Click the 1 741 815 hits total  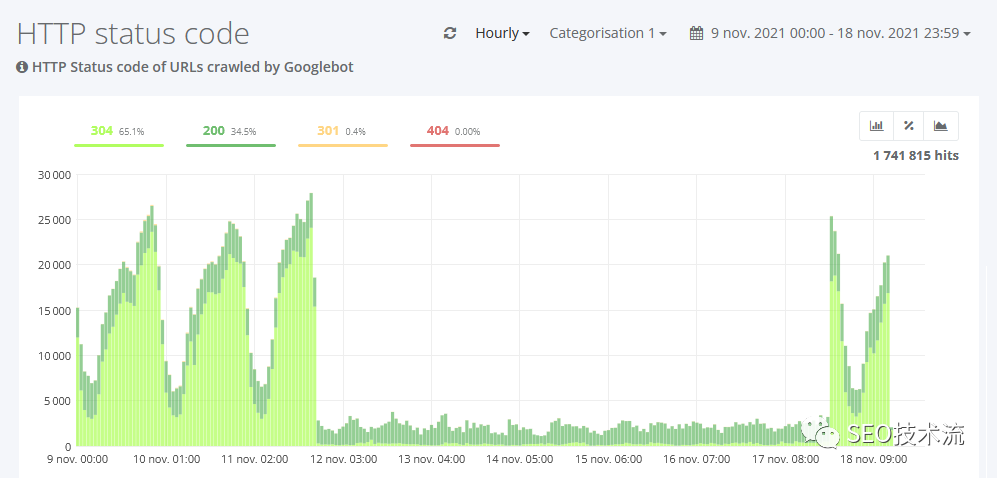915,156
